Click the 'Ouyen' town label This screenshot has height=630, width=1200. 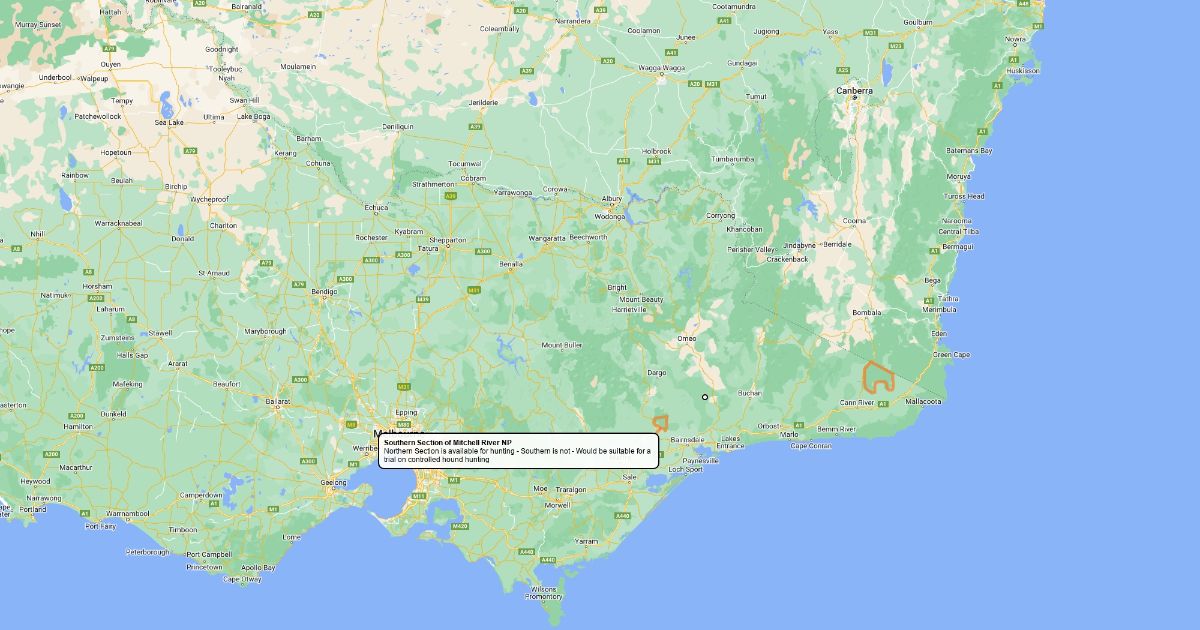(x=110, y=64)
